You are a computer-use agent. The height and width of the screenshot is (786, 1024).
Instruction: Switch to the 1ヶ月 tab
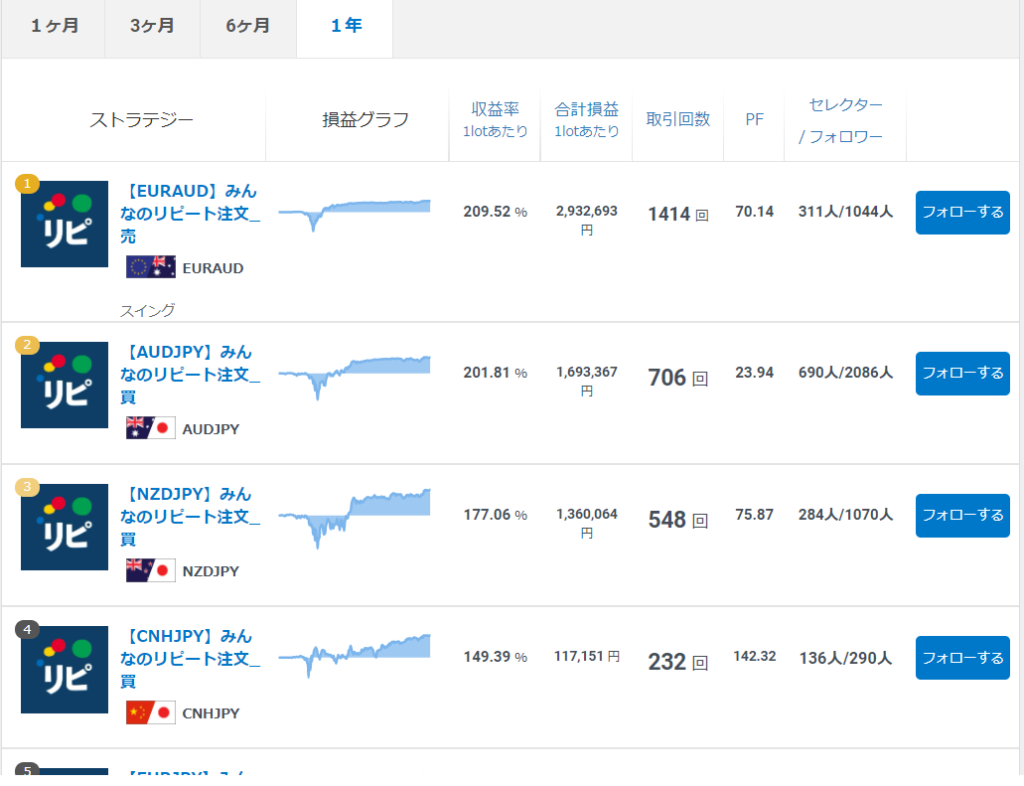[x=54, y=27]
